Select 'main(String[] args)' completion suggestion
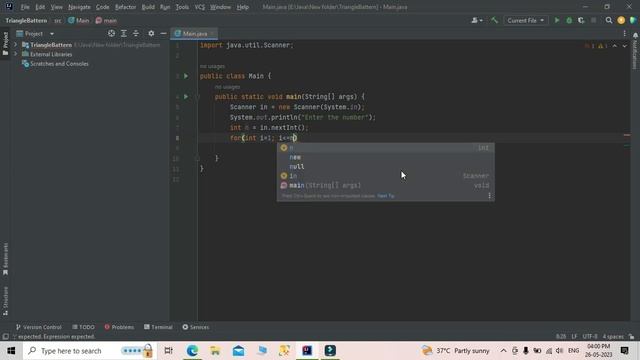The image size is (640, 360). coord(386,185)
